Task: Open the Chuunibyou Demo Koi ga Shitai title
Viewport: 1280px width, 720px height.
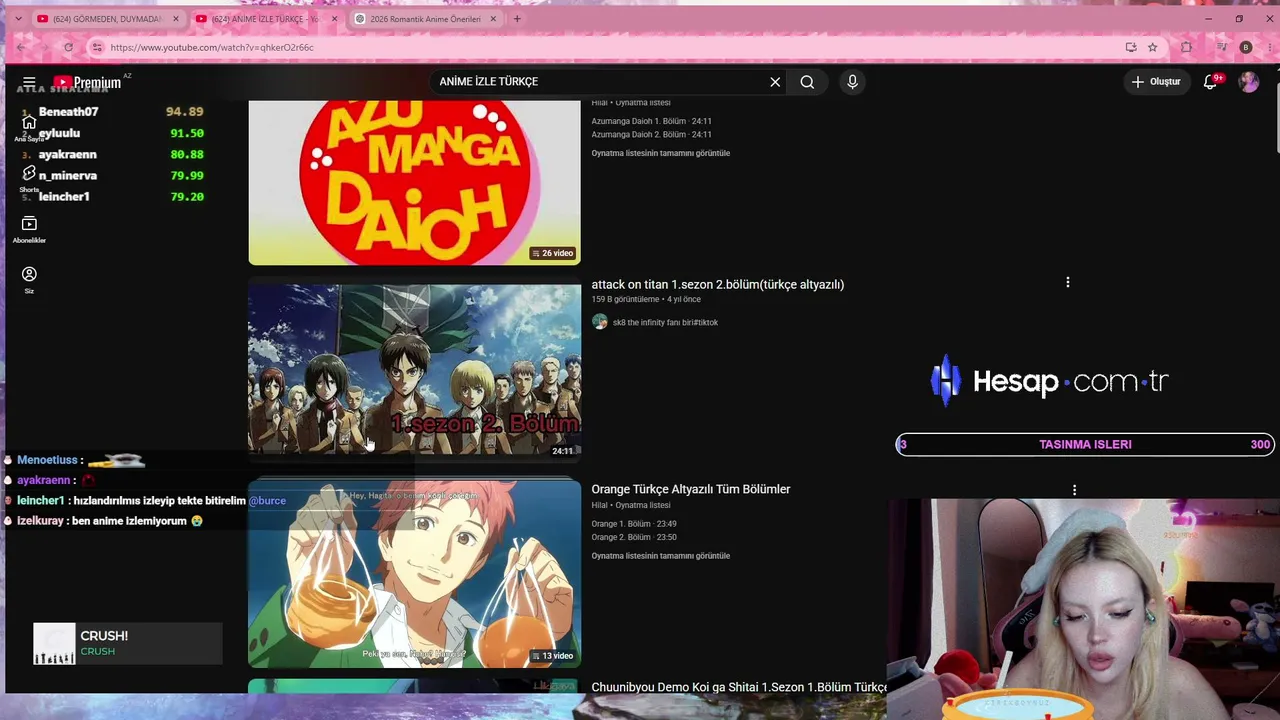Action: pos(739,688)
